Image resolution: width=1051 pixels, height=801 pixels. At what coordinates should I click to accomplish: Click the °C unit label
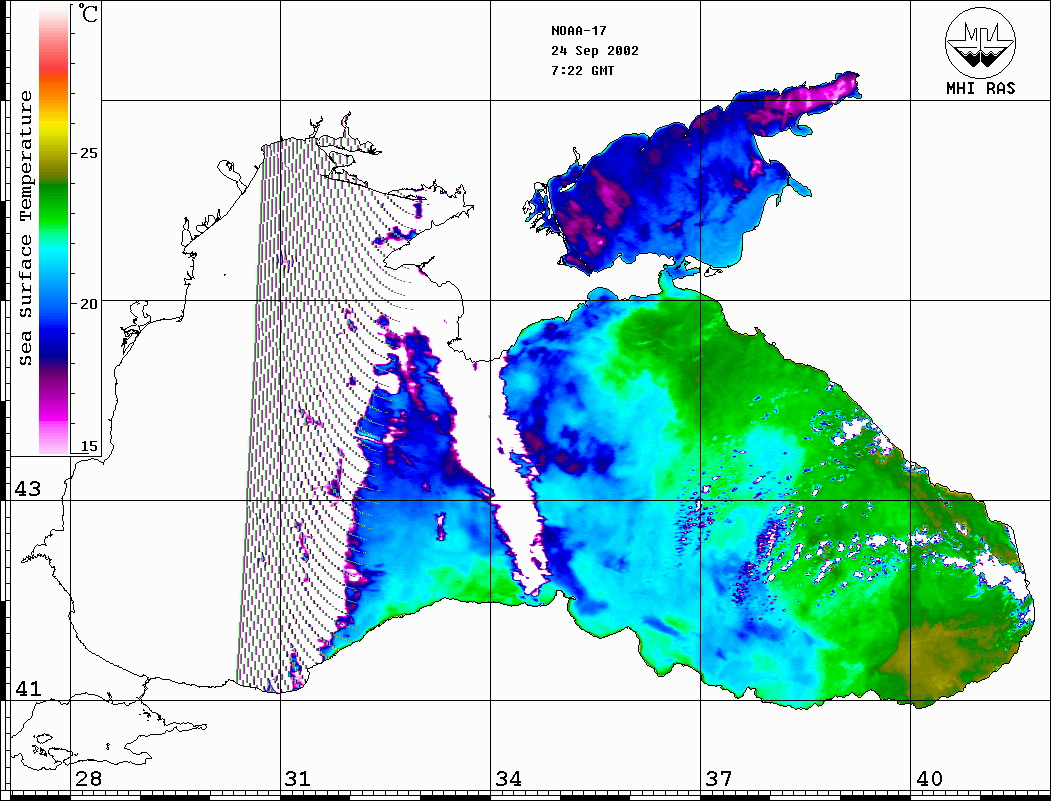(x=87, y=13)
